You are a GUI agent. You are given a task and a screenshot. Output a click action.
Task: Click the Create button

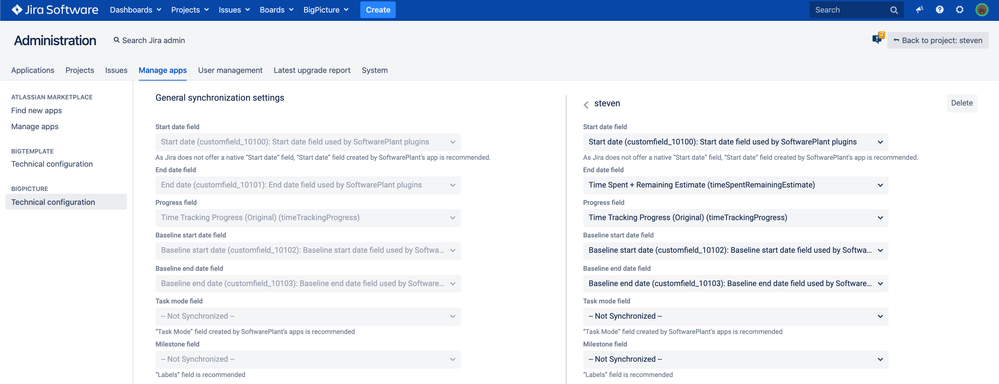(378, 10)
